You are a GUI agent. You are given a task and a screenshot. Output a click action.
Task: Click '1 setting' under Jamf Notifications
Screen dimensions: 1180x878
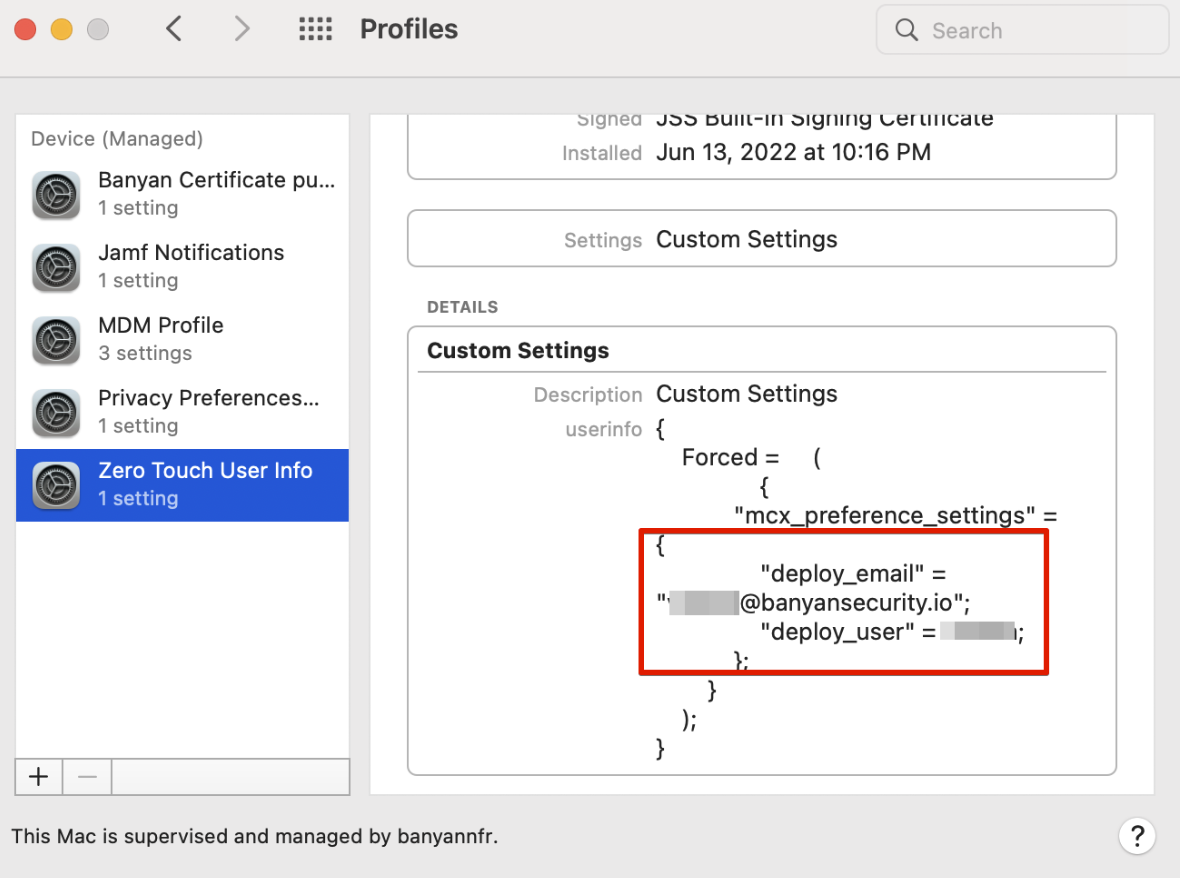click(x=138, y=281)
